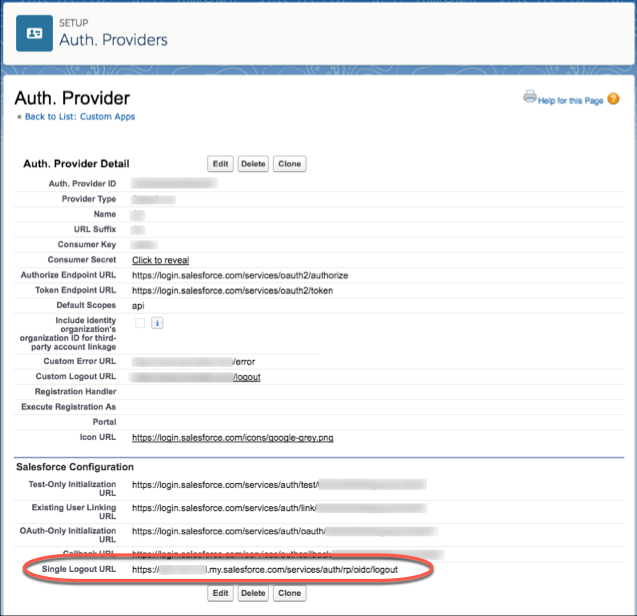The width and height of the screenshot is (637, 616).
Task: Click the info icon beside the checkbox
Action: [157, 323]
